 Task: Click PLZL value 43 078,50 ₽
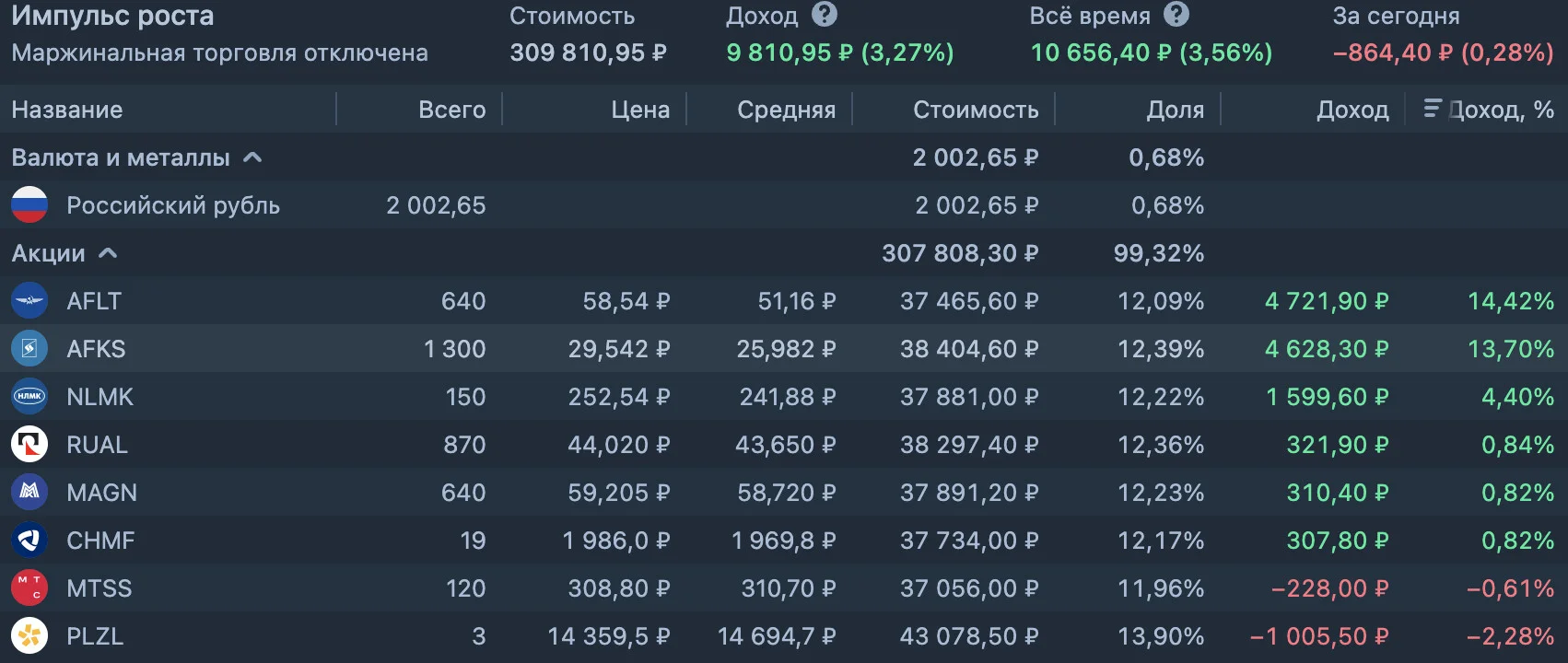point(969,636)
